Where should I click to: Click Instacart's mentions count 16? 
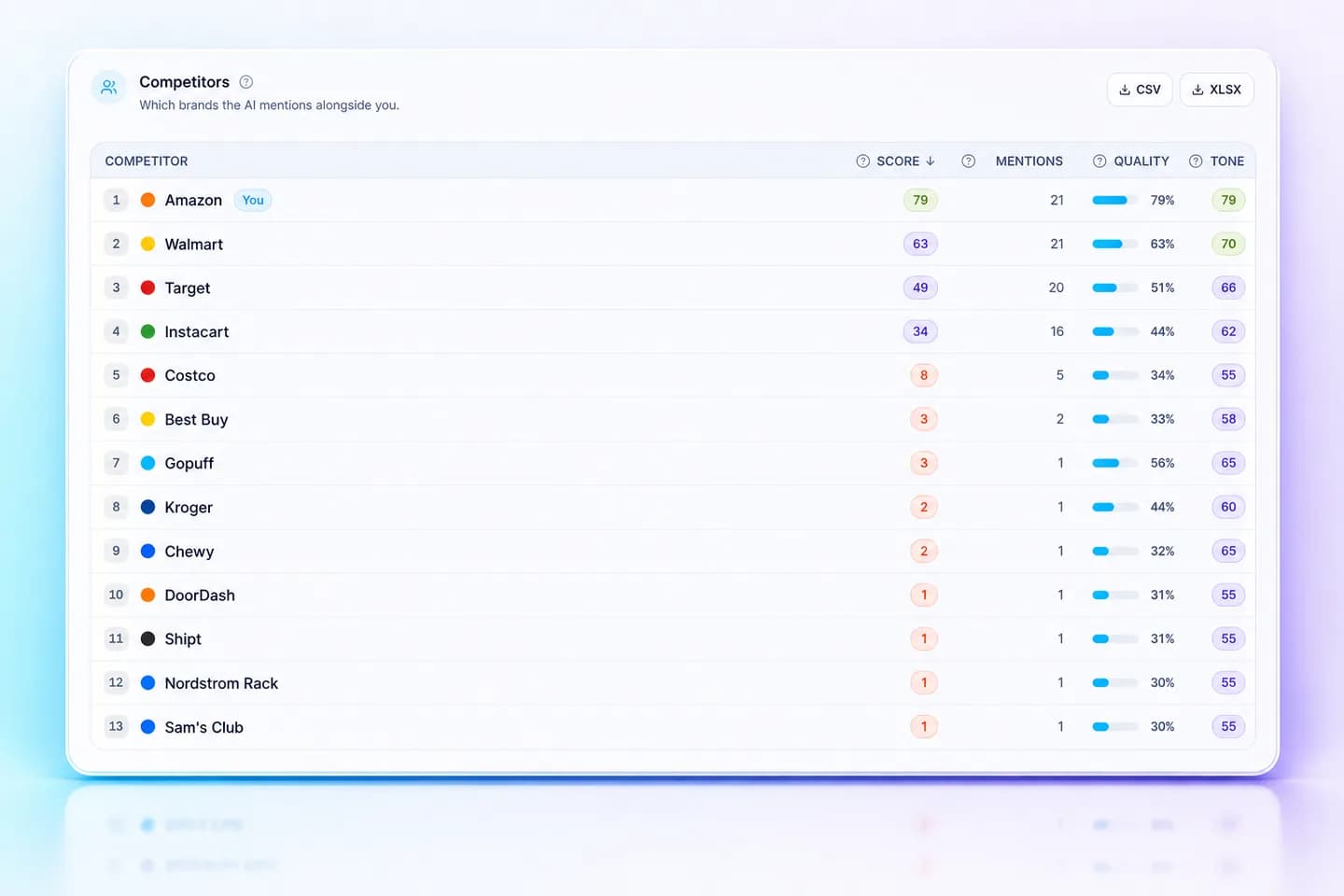pyautogui.click(x=1057, y=331)
